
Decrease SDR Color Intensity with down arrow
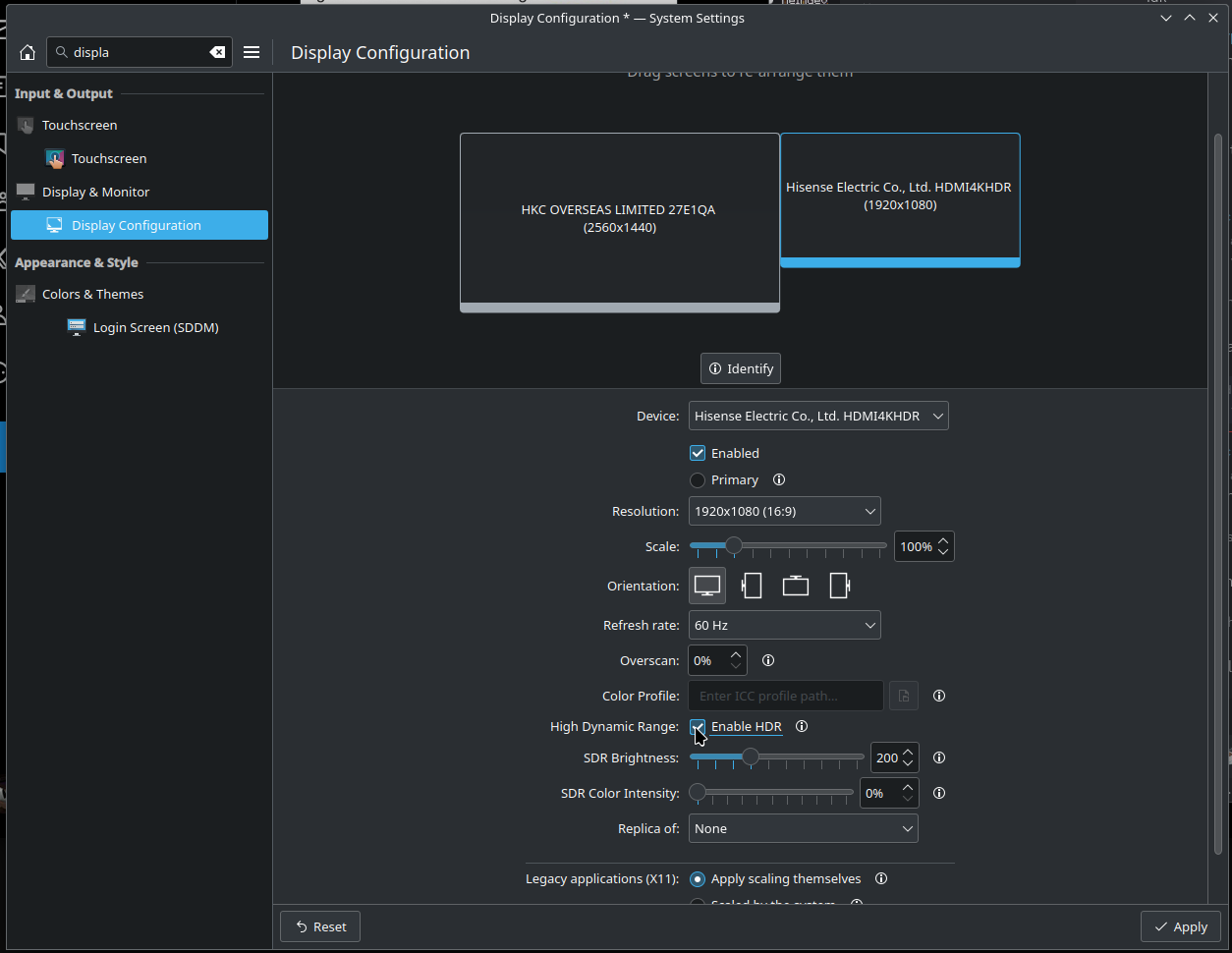(908, 800)
